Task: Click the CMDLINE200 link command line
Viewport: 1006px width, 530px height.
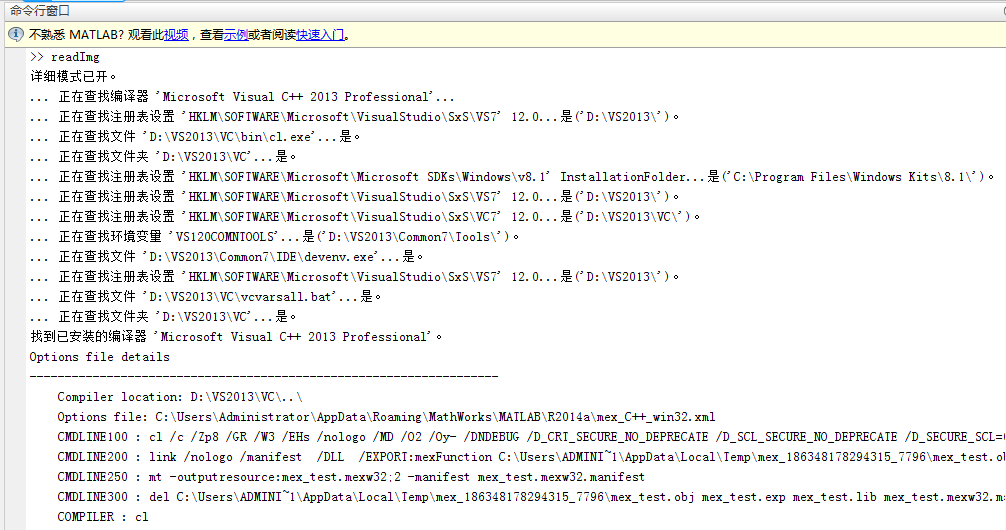Action: (531, 457)
